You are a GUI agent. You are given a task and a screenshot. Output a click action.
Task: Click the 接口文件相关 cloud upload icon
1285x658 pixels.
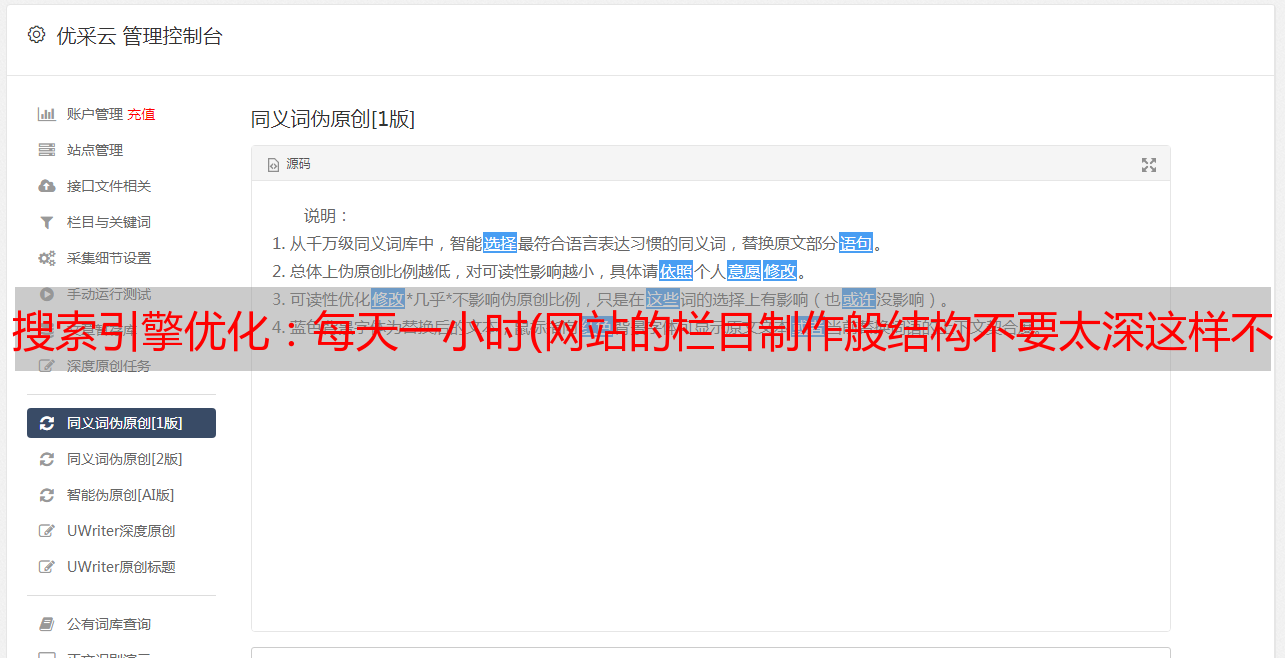[x=46, y=186]
